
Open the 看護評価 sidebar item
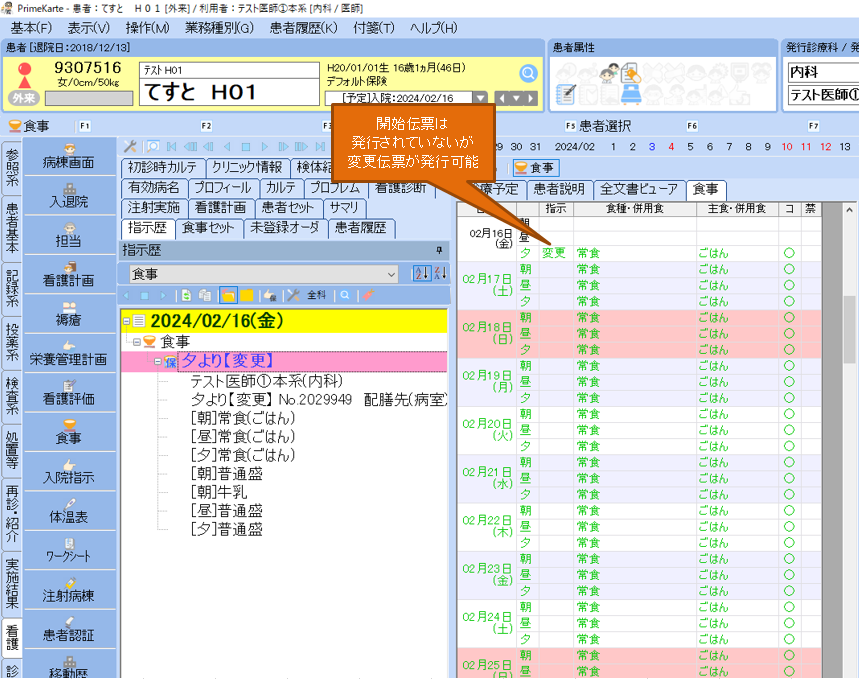tap(69, 393)
